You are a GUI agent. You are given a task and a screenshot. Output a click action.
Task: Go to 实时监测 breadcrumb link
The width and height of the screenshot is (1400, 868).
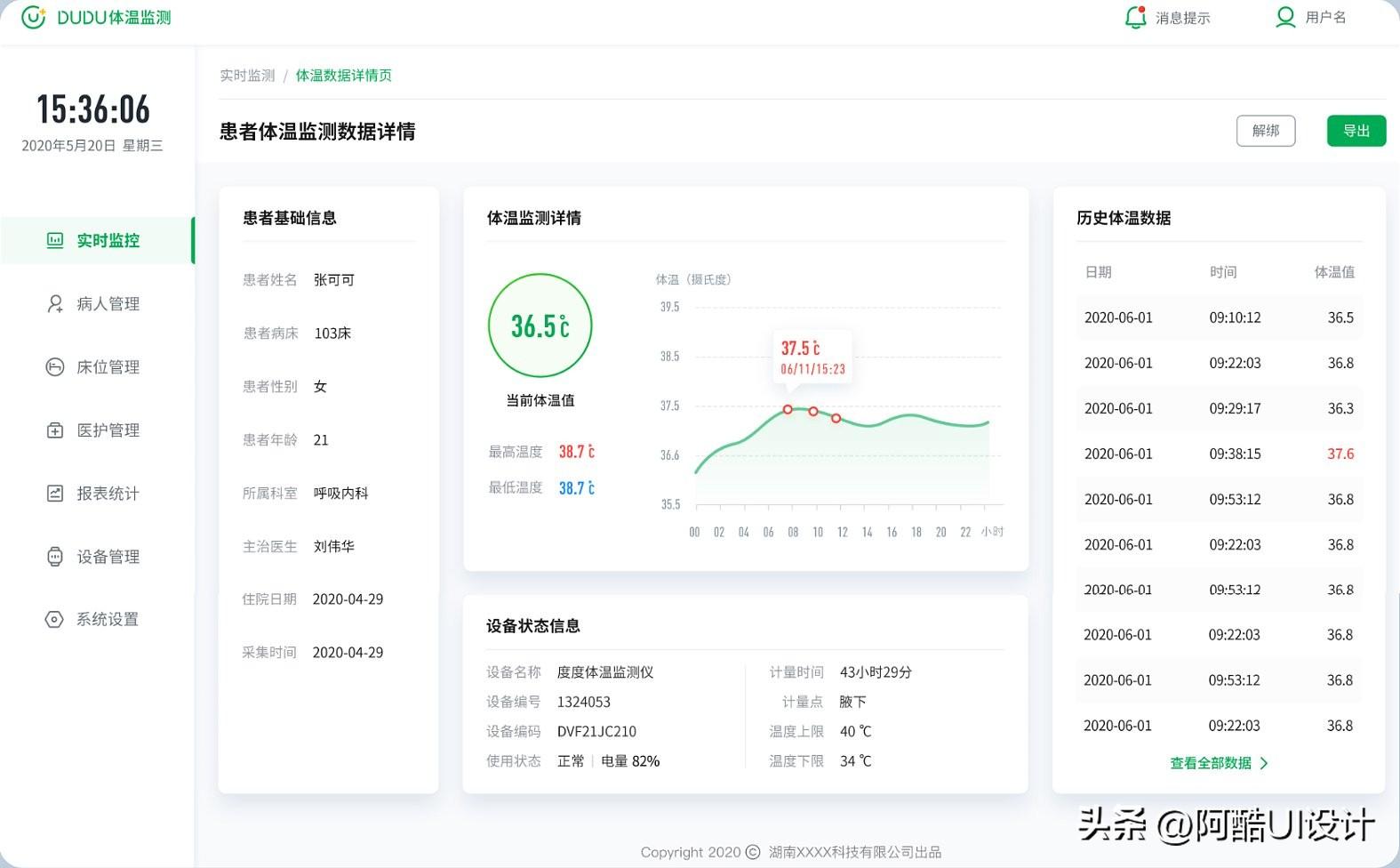[x=247, y=76]
